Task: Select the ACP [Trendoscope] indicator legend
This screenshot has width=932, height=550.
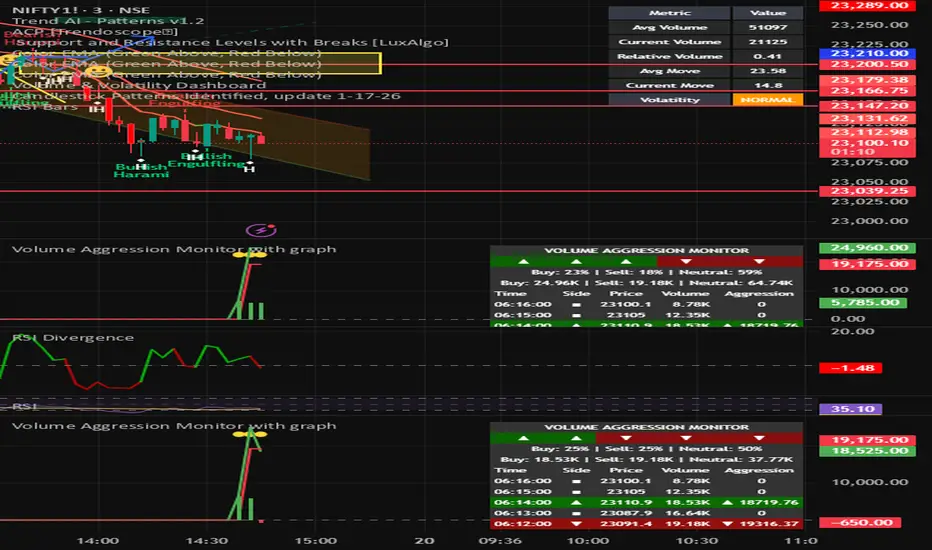Action: coord(95,32)
